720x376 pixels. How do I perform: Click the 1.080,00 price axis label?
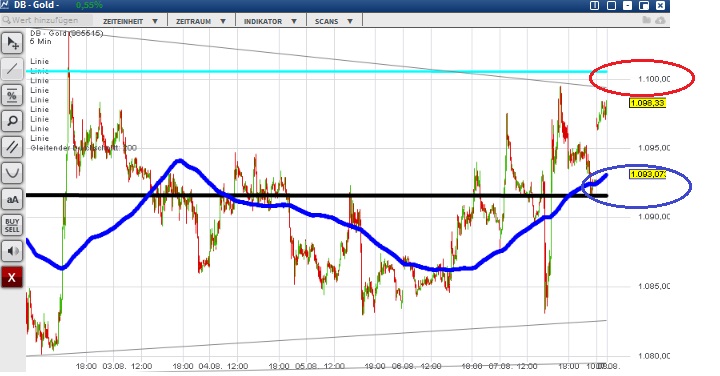coord(654,355)
